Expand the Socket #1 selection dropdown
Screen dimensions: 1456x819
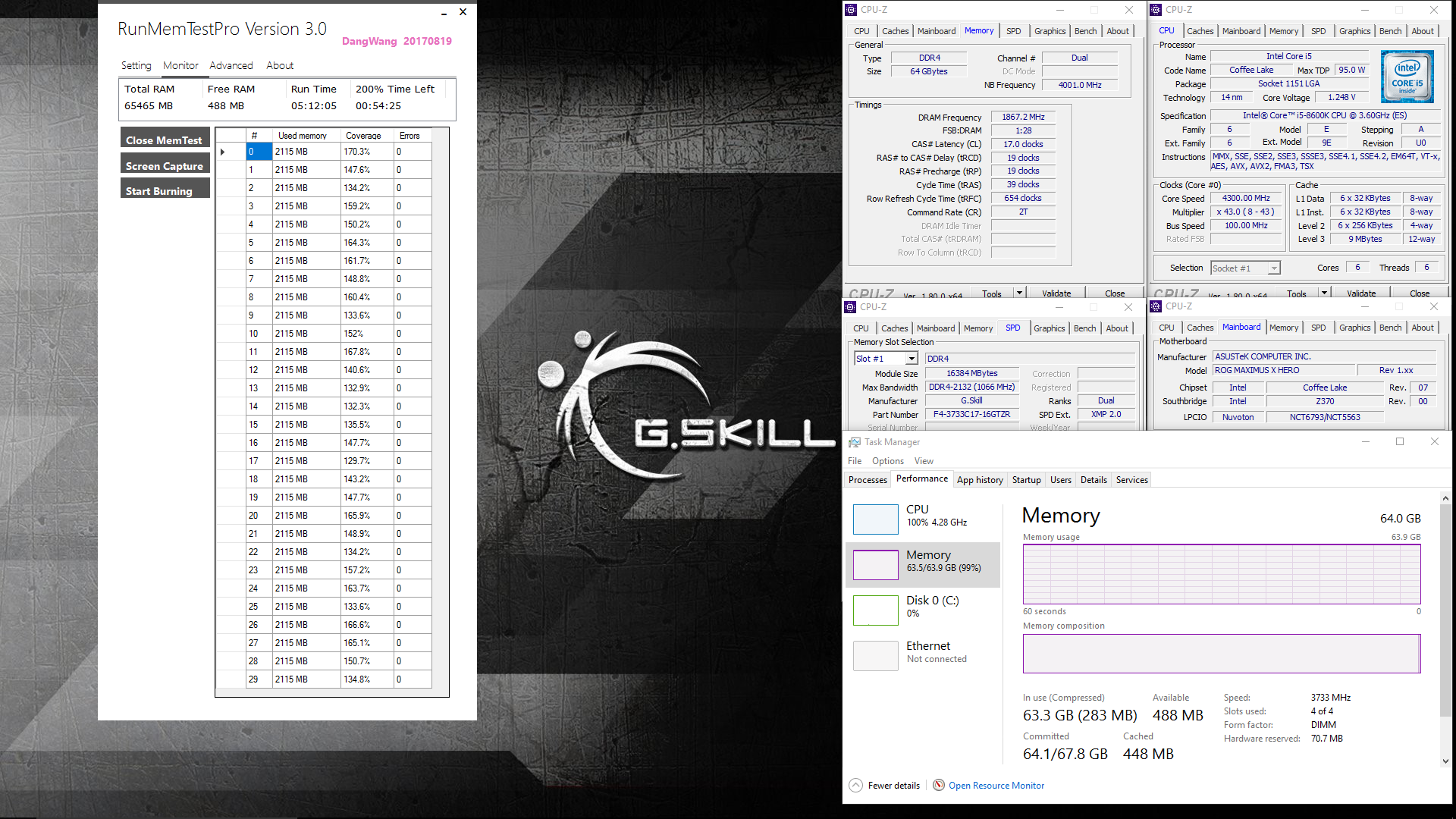pos(1274,268)
